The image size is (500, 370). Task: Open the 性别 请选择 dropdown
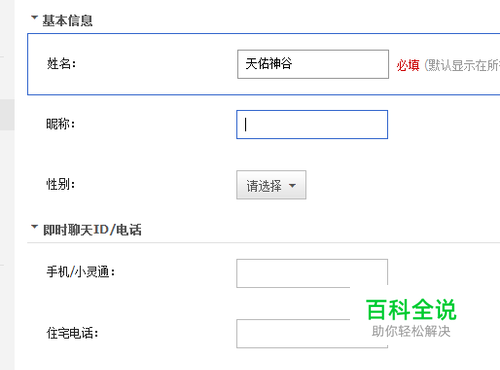[271, 185]
